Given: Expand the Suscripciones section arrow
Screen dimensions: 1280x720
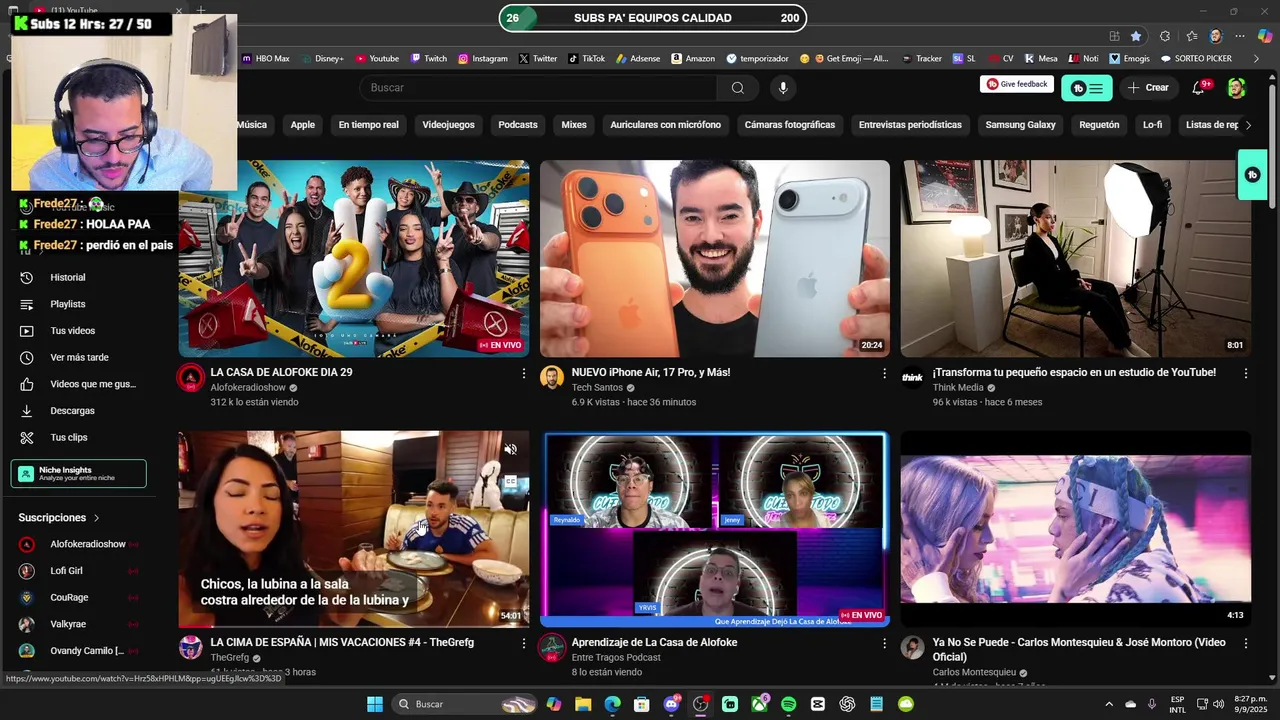Looking at the screenshot, I should point(97,518).
